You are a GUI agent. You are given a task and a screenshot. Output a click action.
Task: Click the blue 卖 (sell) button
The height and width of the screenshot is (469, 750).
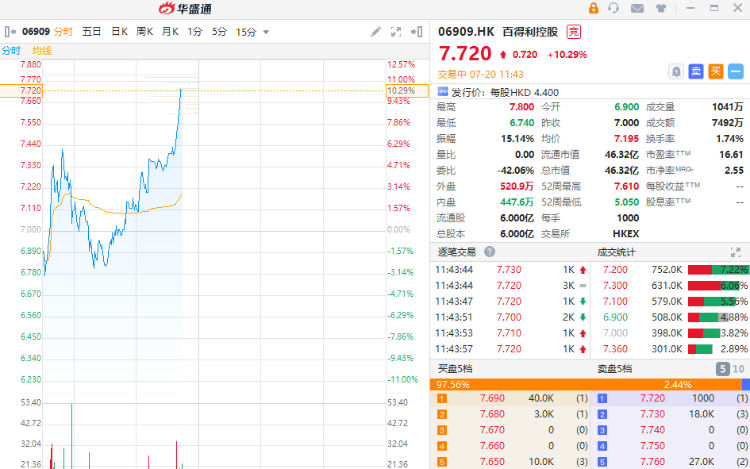(x=696, y=72)
